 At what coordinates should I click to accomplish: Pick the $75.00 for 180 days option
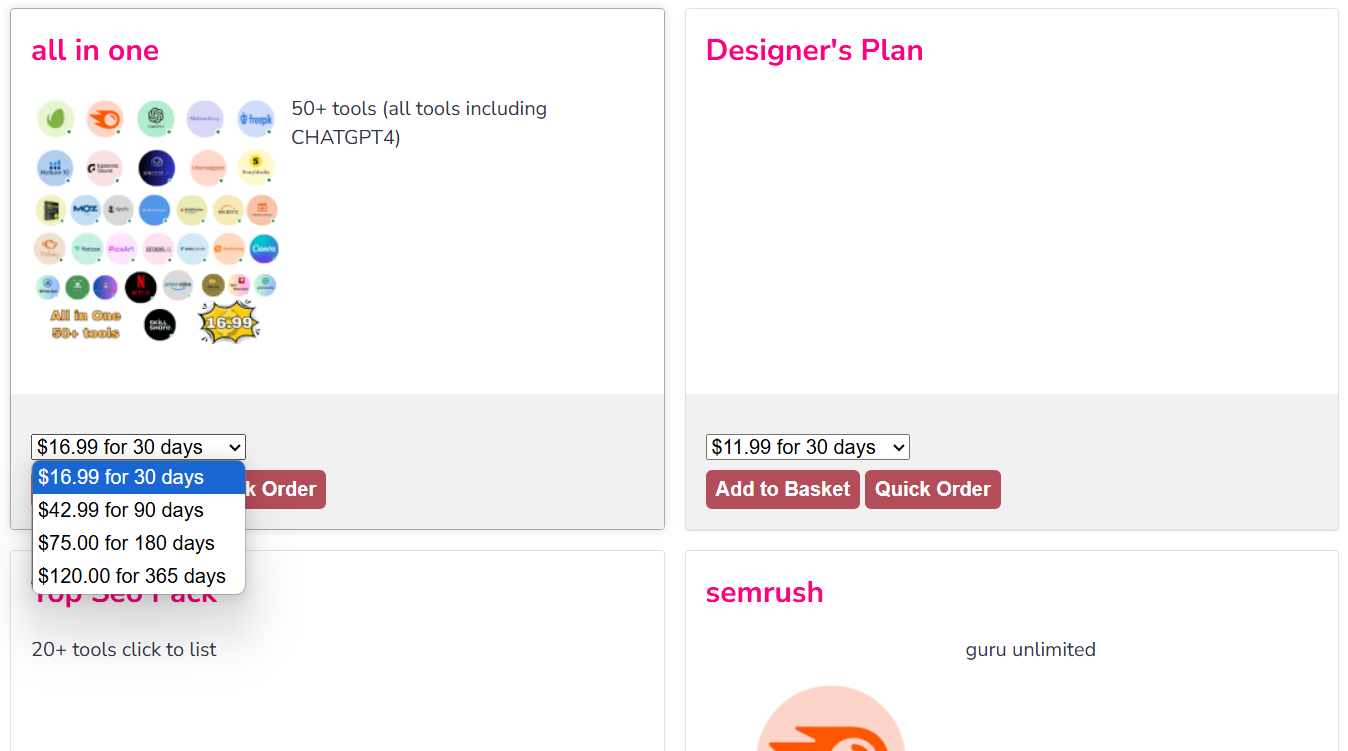tap(138, 544)
